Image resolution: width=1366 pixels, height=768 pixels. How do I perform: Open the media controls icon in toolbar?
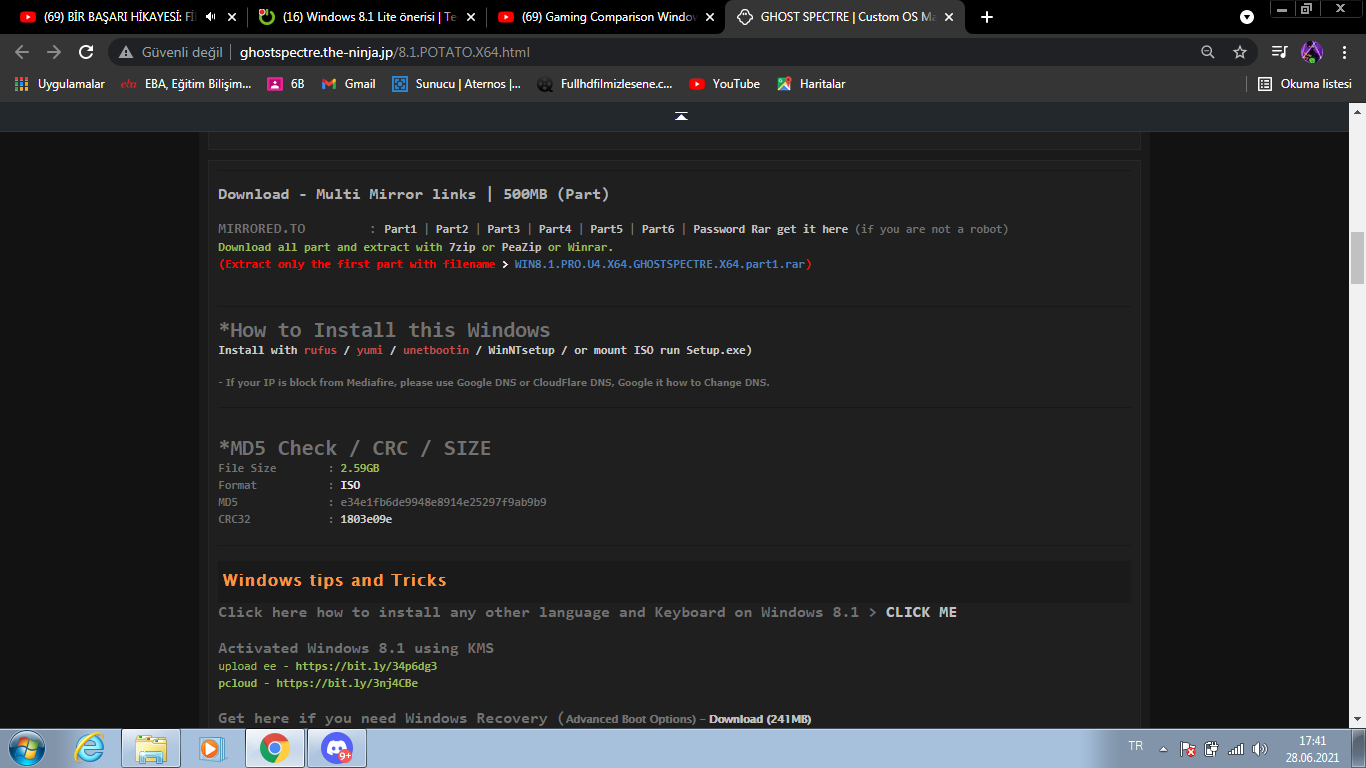(1280, 52)
